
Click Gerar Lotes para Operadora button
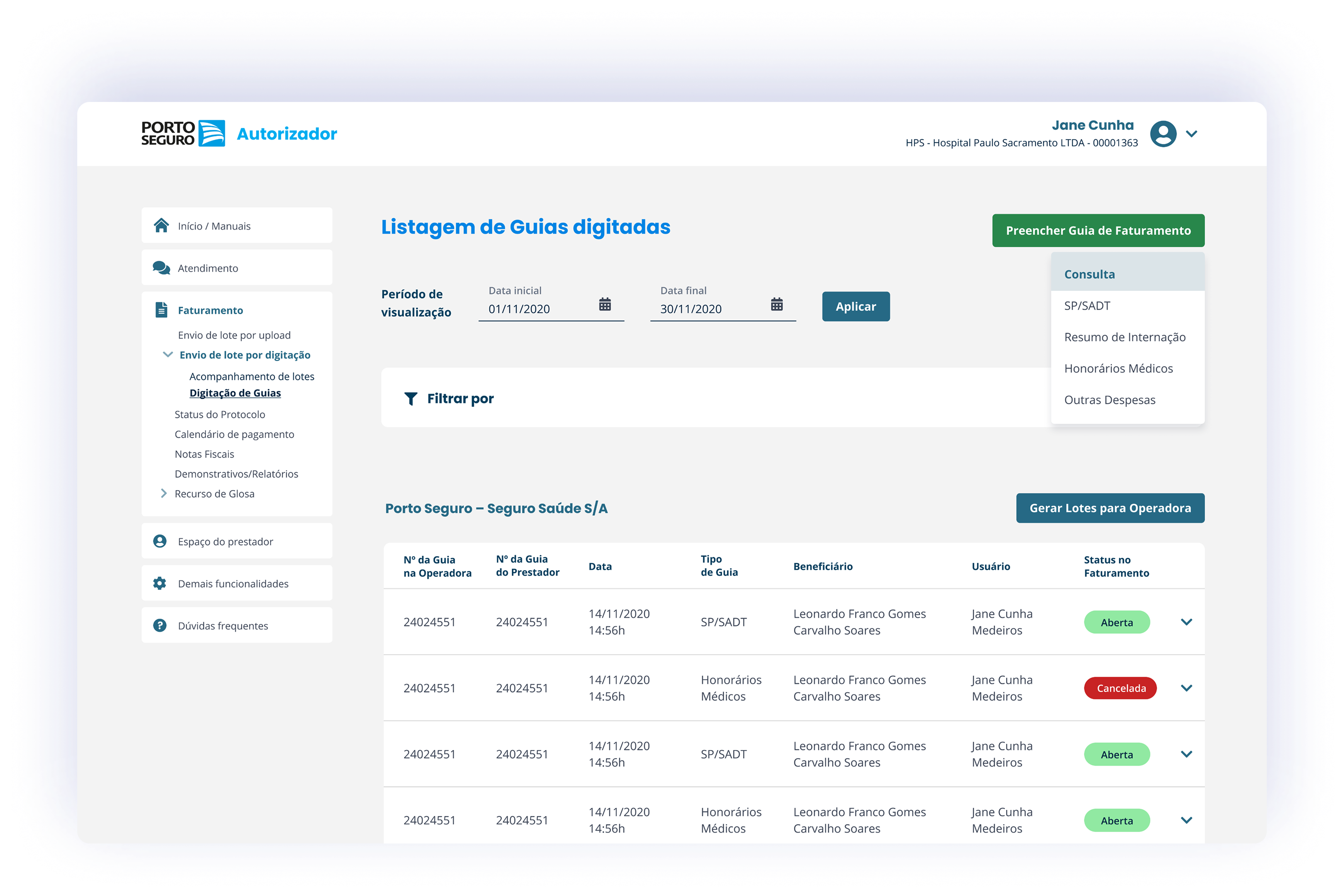coord(1110,508)
